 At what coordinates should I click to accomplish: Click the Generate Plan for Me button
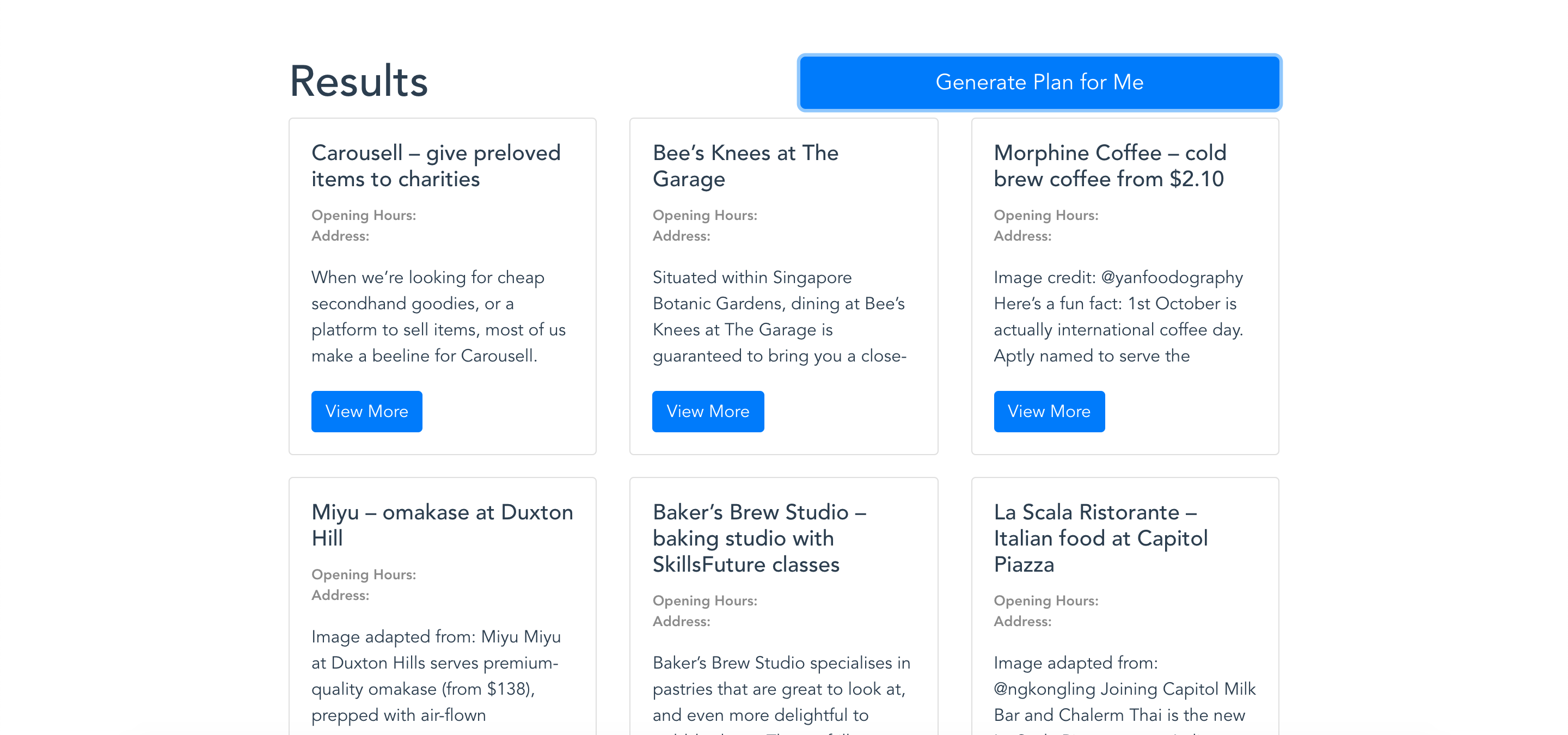click(x=1039, y=82)
